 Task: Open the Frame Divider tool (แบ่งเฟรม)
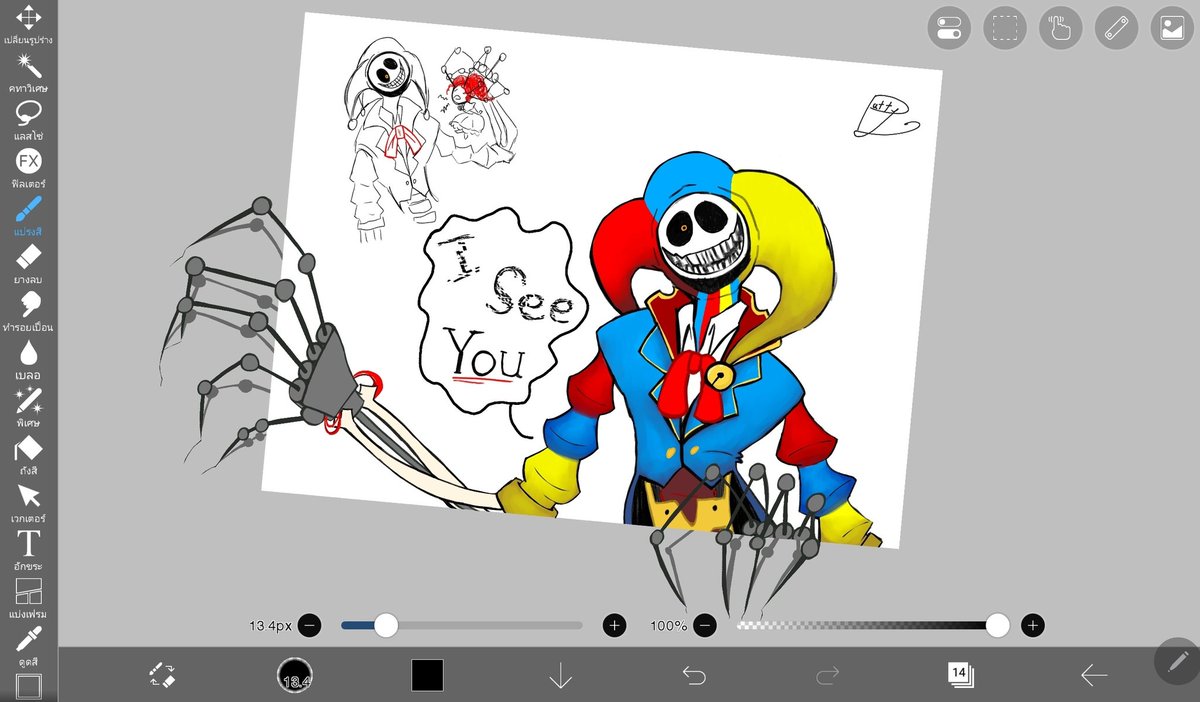click(28, 598)
